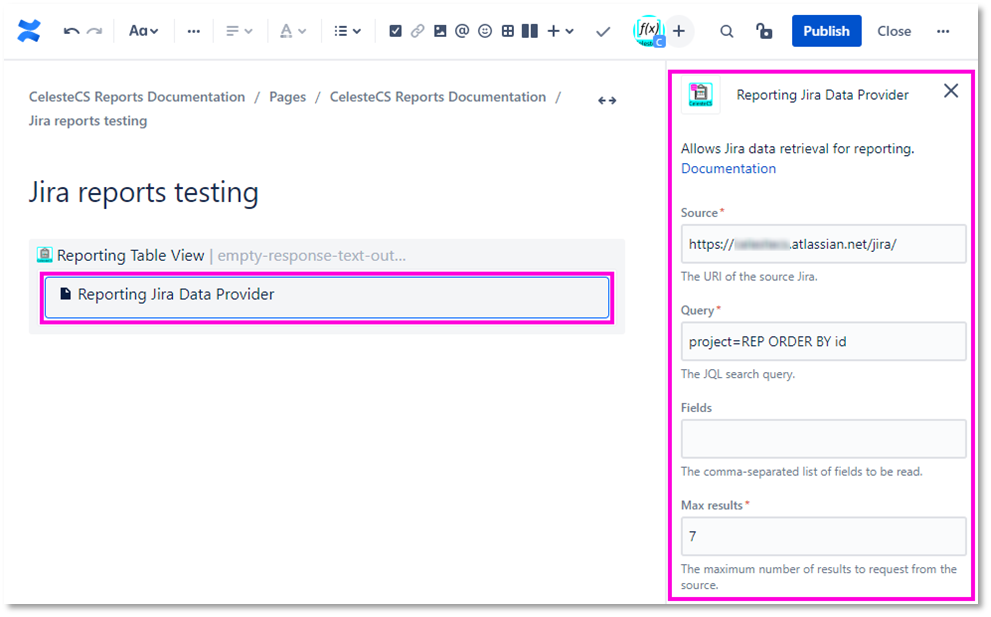The height and width of the screenshot is (617, 991).
Task: Open the text color dropdown
Action: (293, 31)
